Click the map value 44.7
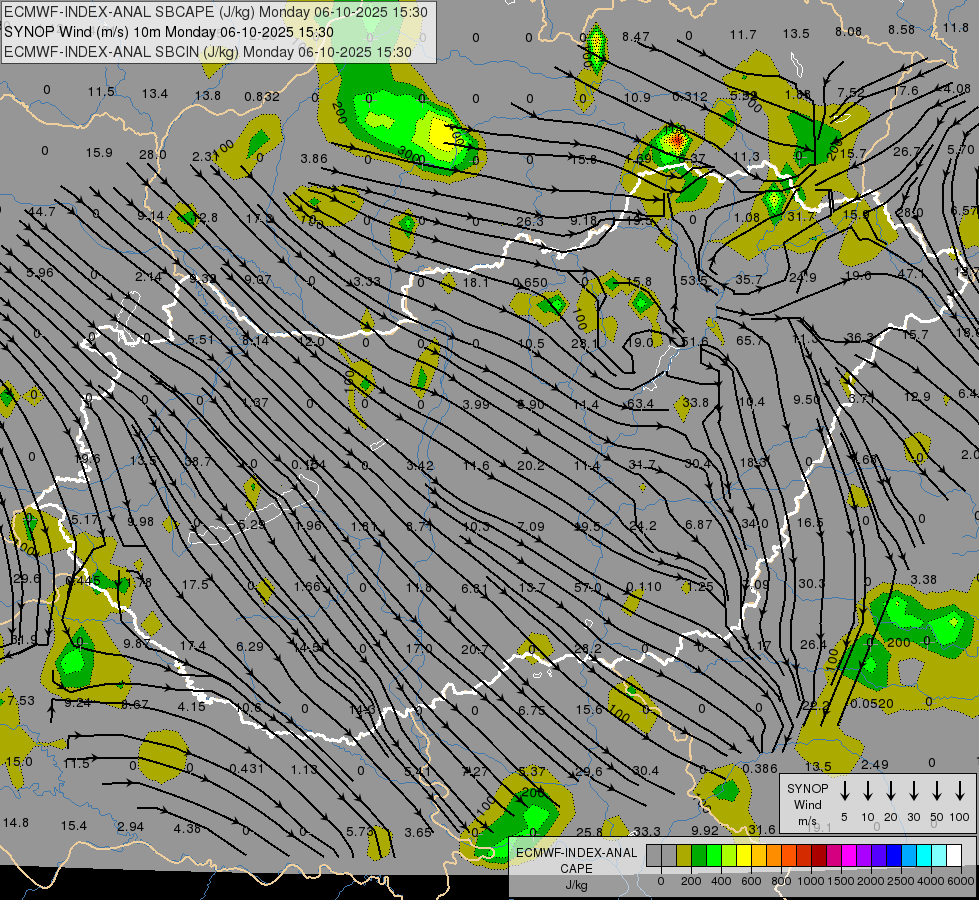 coord(42,212)
